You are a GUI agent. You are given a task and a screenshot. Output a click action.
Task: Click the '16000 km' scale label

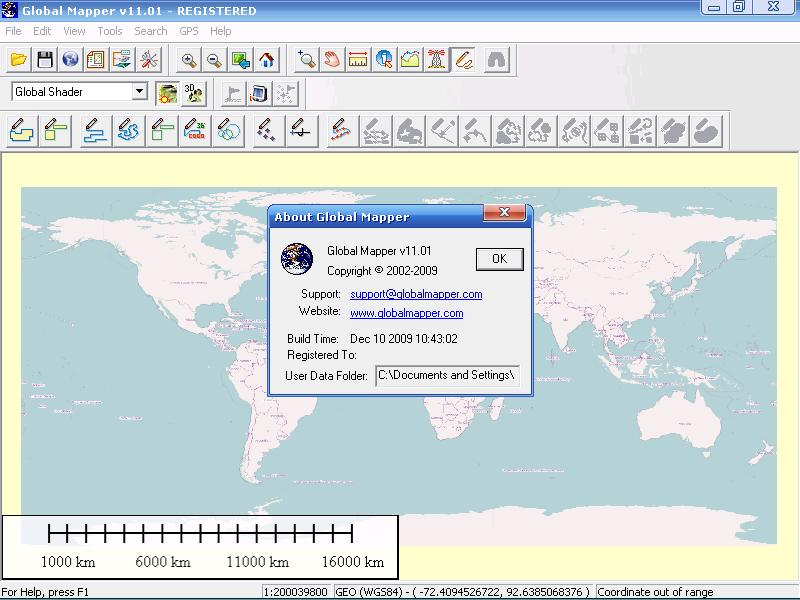pos(353,562)
